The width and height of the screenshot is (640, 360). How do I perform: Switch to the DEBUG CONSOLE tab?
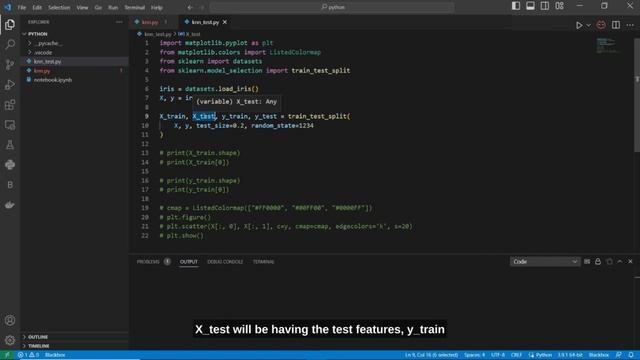[x=225, y=262]
